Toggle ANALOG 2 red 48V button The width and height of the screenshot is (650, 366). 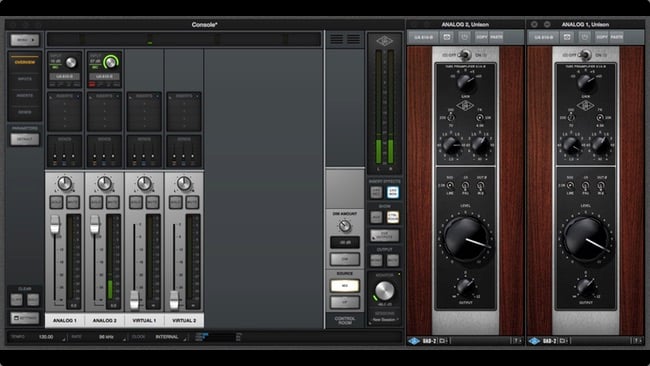point(92,85)
